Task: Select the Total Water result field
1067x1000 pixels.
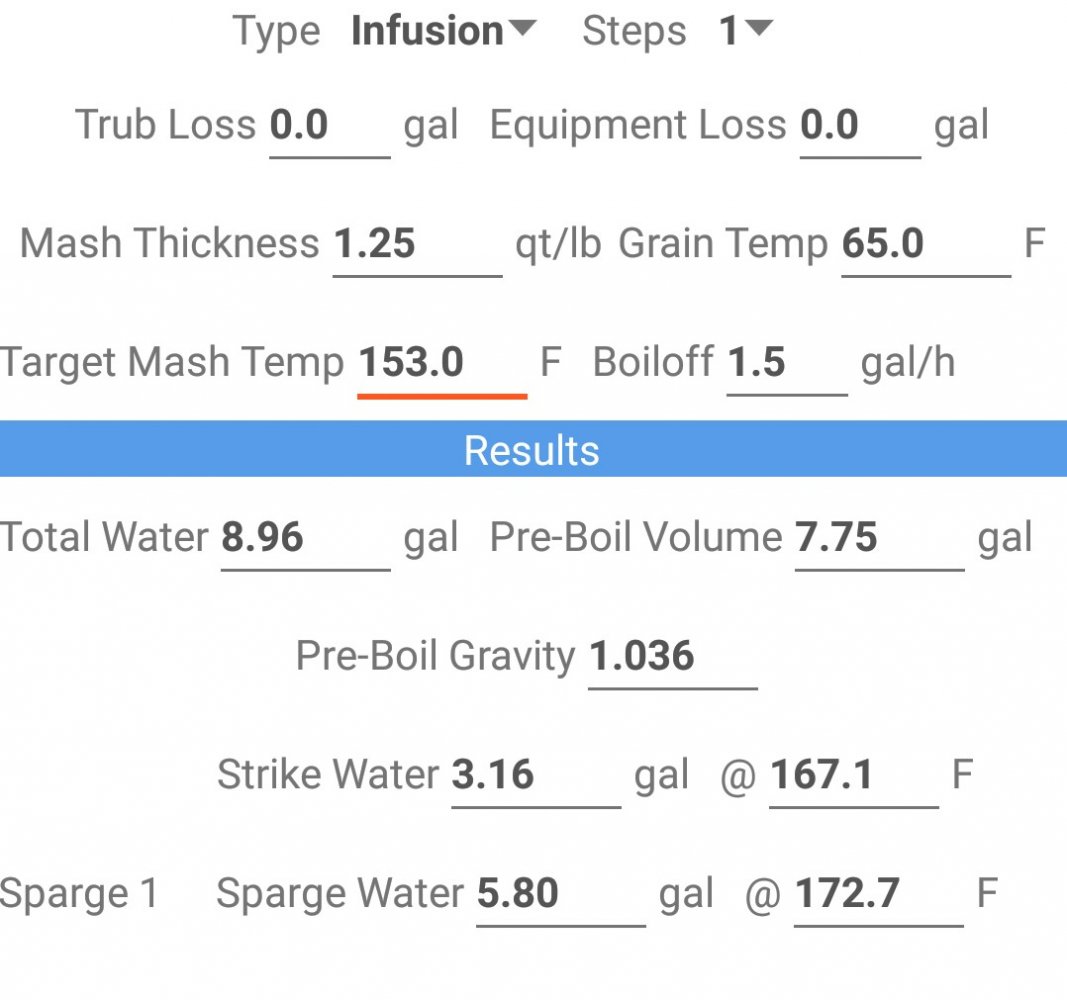Action: click(304, 539)
